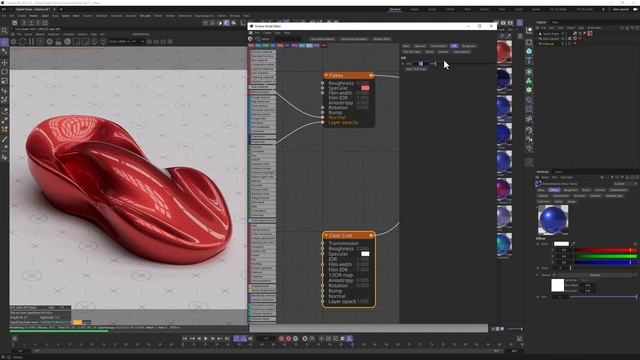Click the search icon in Objects manager
Viewport: 640px width, 360px height.
tap(622, 28)
